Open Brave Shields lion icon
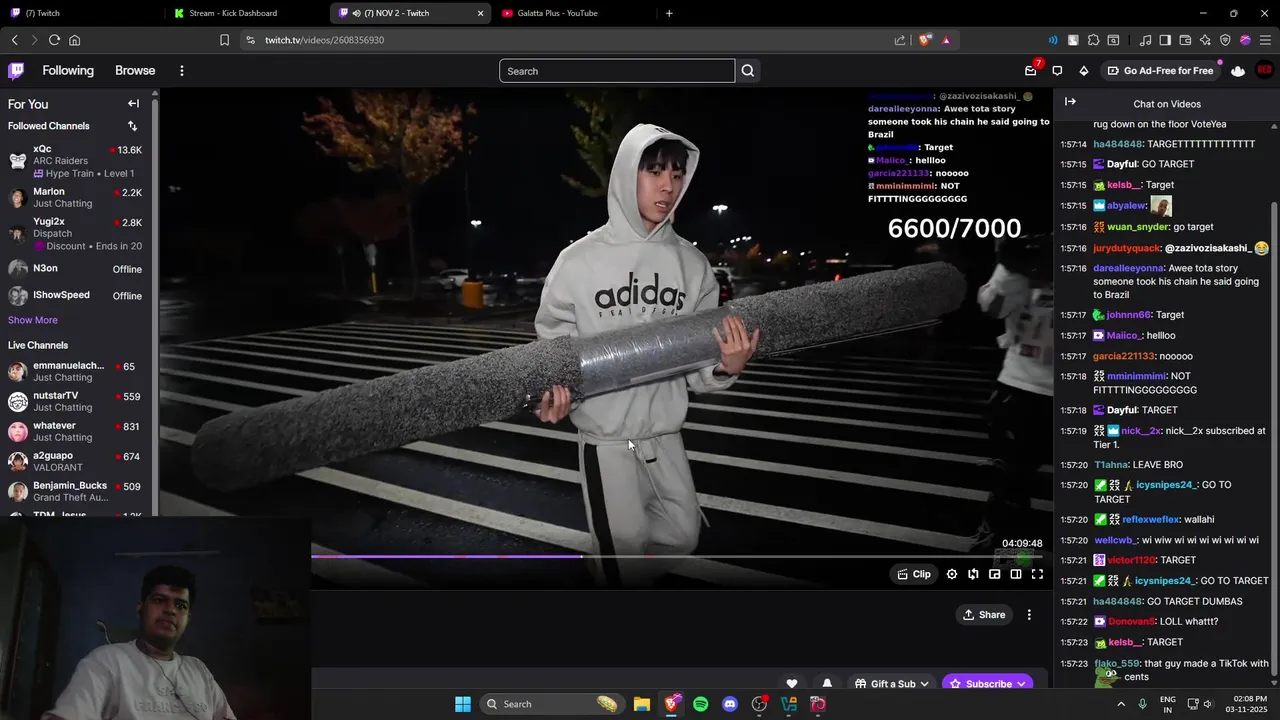The image size is (1280, 720). coord(925,40)
